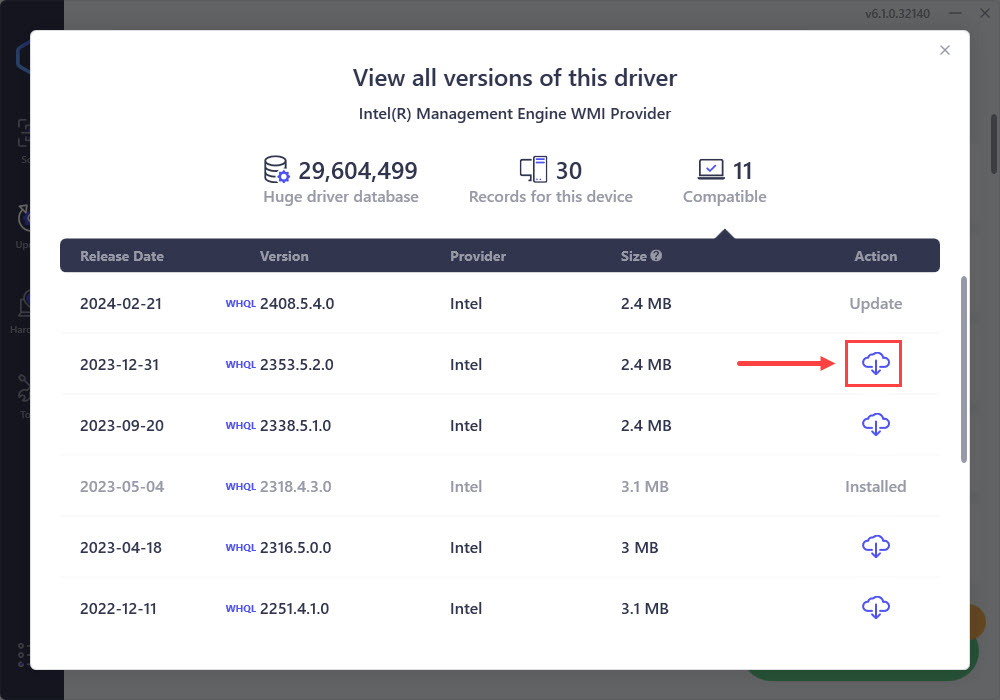Viewport: 1000px width, 700px height.
Task: Click the laptop icon beside 11 compatible
Action: tap(711, 170)
